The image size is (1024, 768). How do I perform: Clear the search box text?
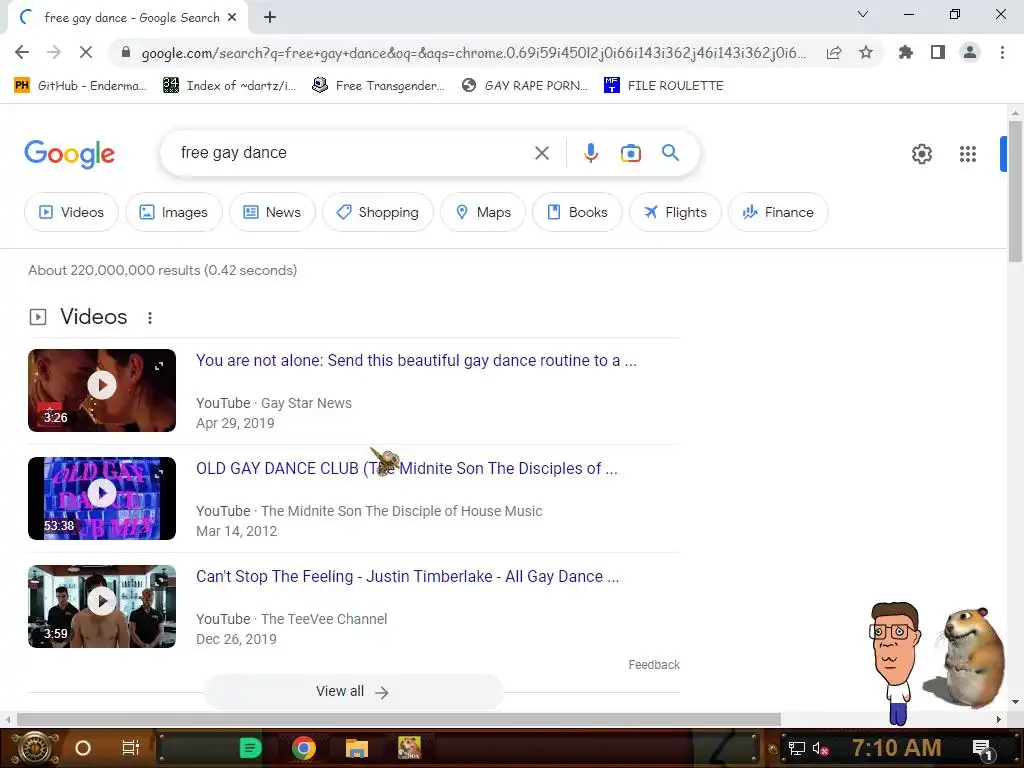coord(541,153)
